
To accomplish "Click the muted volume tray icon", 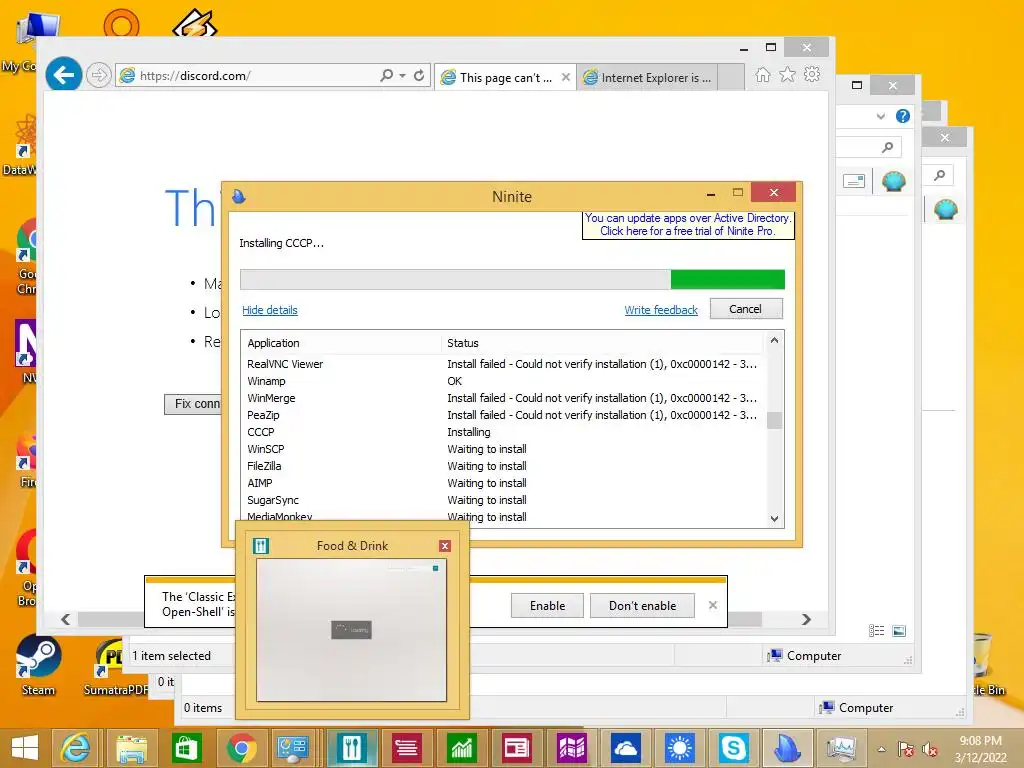I will coord(930,750).
